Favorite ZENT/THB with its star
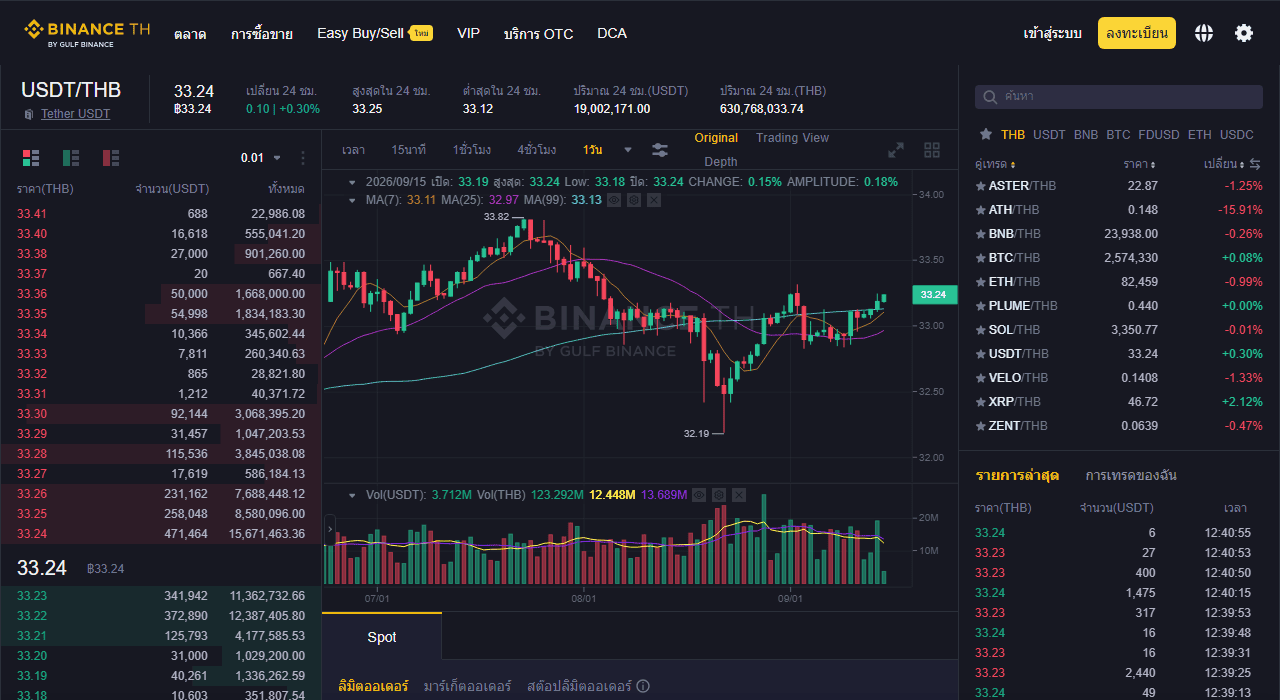Viewport: 1280px width, 700px height. pos(980,426)
